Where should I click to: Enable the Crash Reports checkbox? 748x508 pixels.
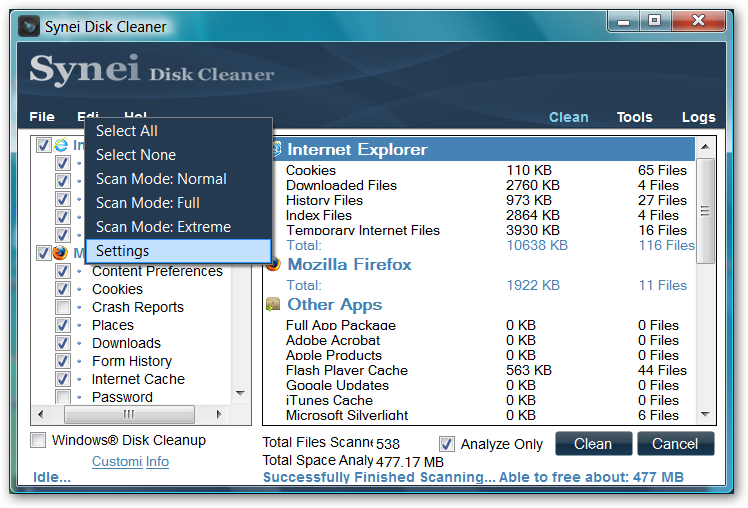(62, 307)
